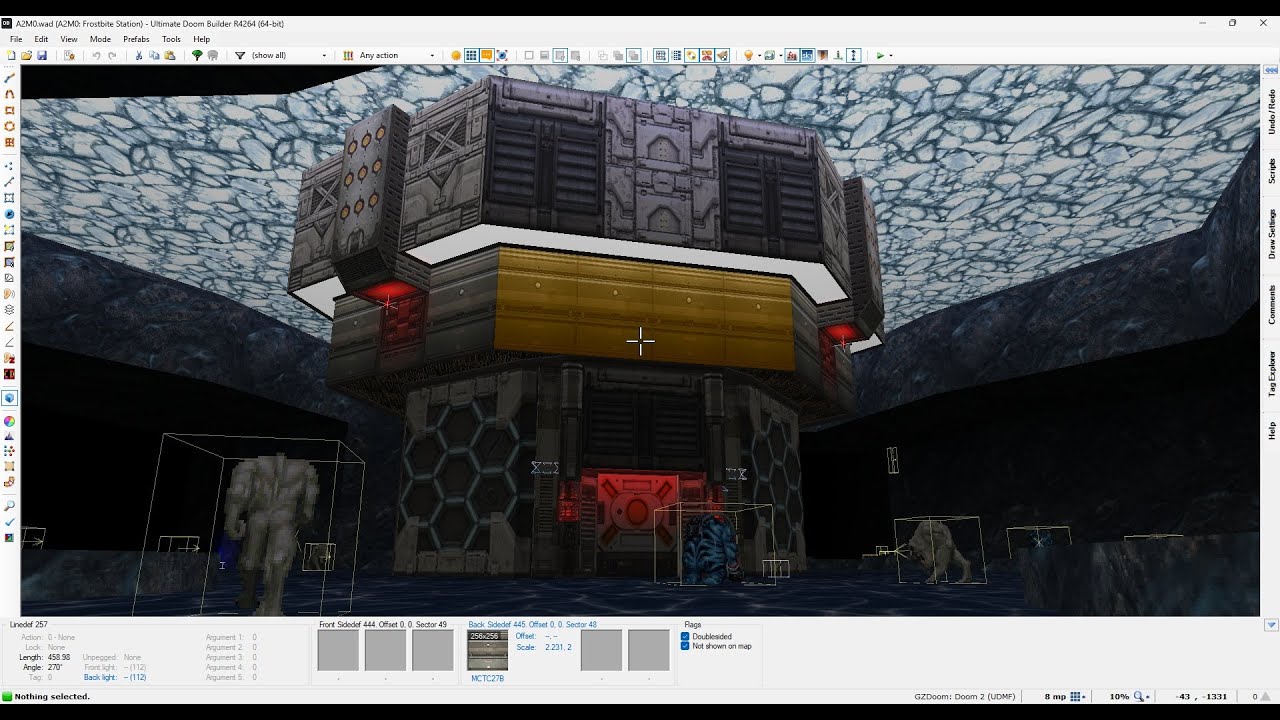Viewport: 1280px width, 720px height.
Task: Open the View menu
Action: tap(69, 39)
